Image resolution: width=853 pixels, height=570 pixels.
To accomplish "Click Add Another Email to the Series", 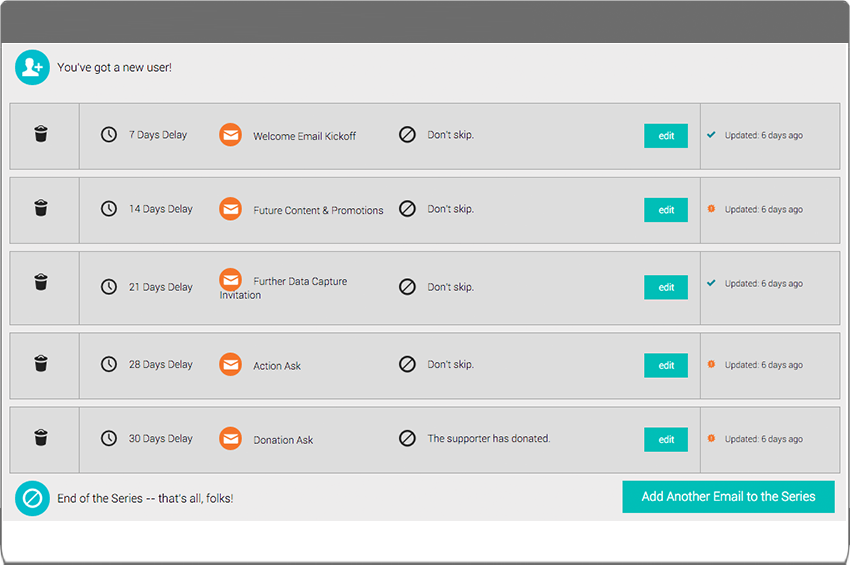I will 728,497.
